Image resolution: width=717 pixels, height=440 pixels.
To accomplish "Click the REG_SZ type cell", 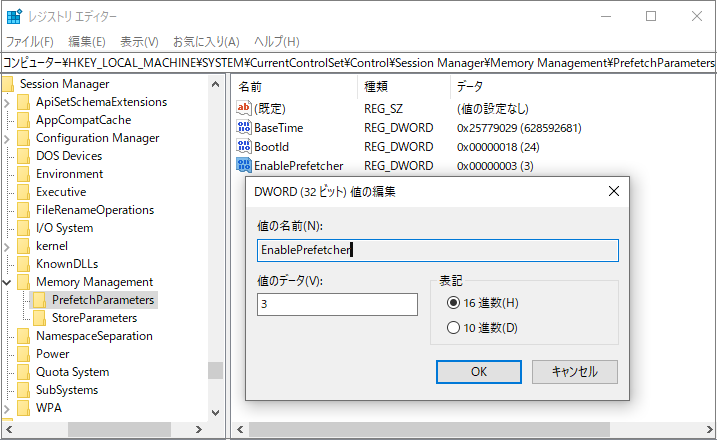I will [383, 108].
